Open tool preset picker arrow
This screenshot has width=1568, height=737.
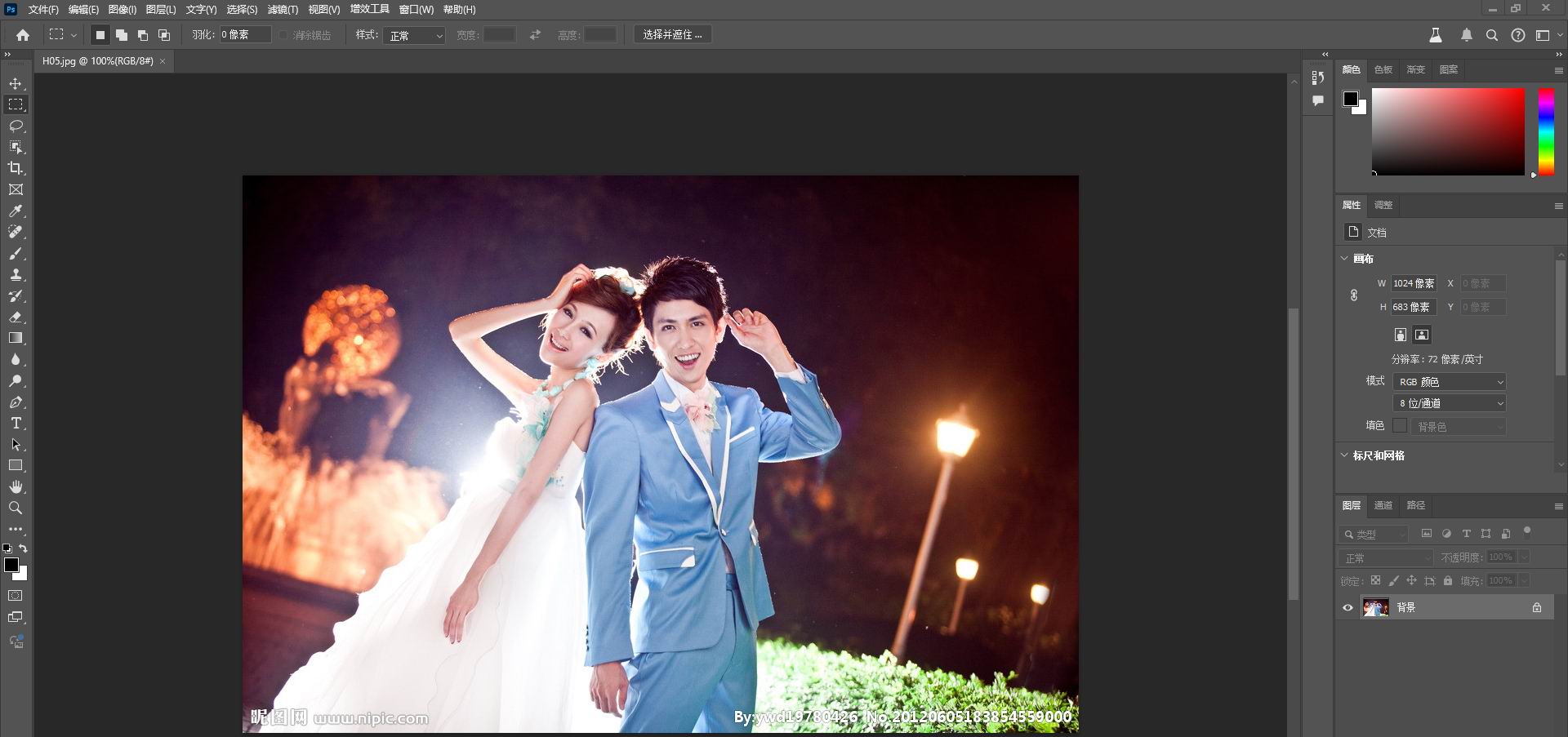[x=73, y=35]
